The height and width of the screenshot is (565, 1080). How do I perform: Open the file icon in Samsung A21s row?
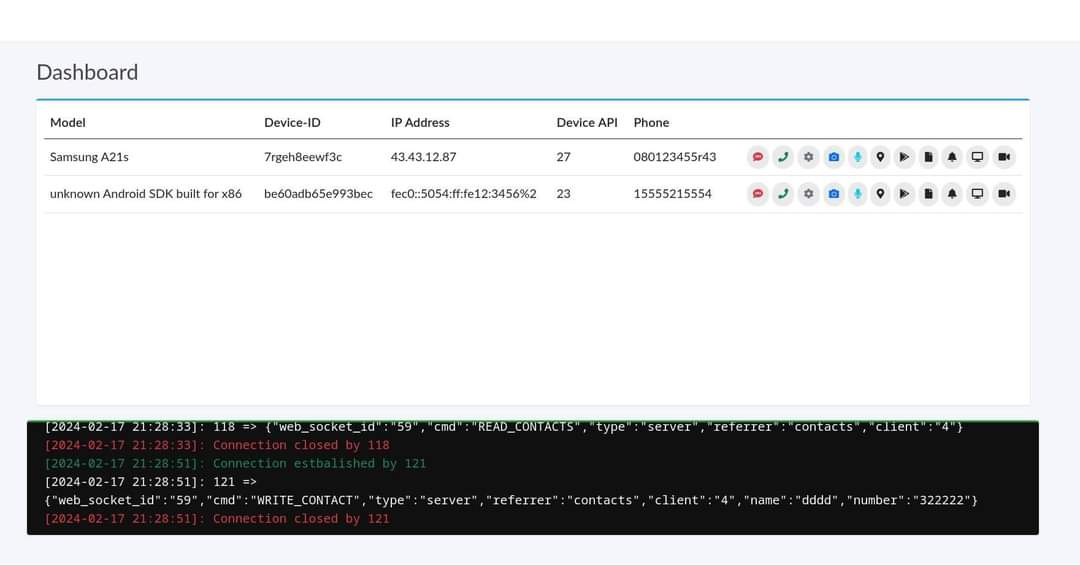[x=928, y=157]
